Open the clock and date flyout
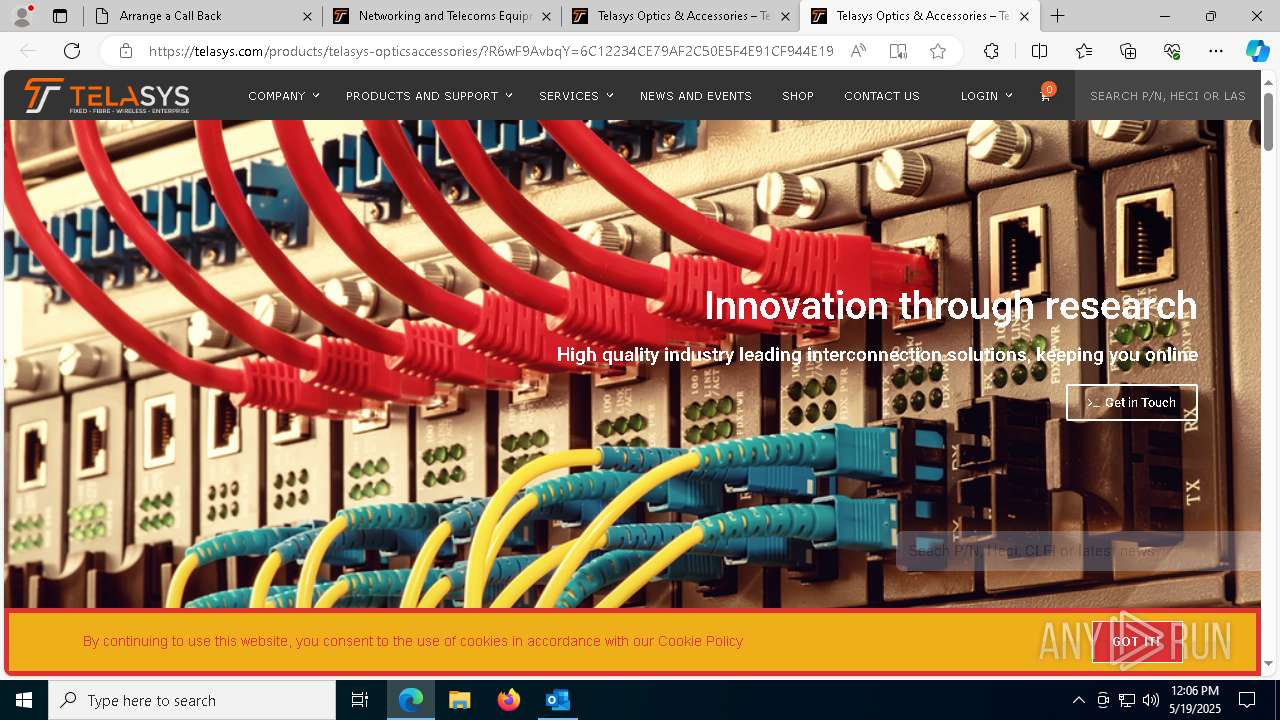 pyautogui.click(x=1194, y=700)
